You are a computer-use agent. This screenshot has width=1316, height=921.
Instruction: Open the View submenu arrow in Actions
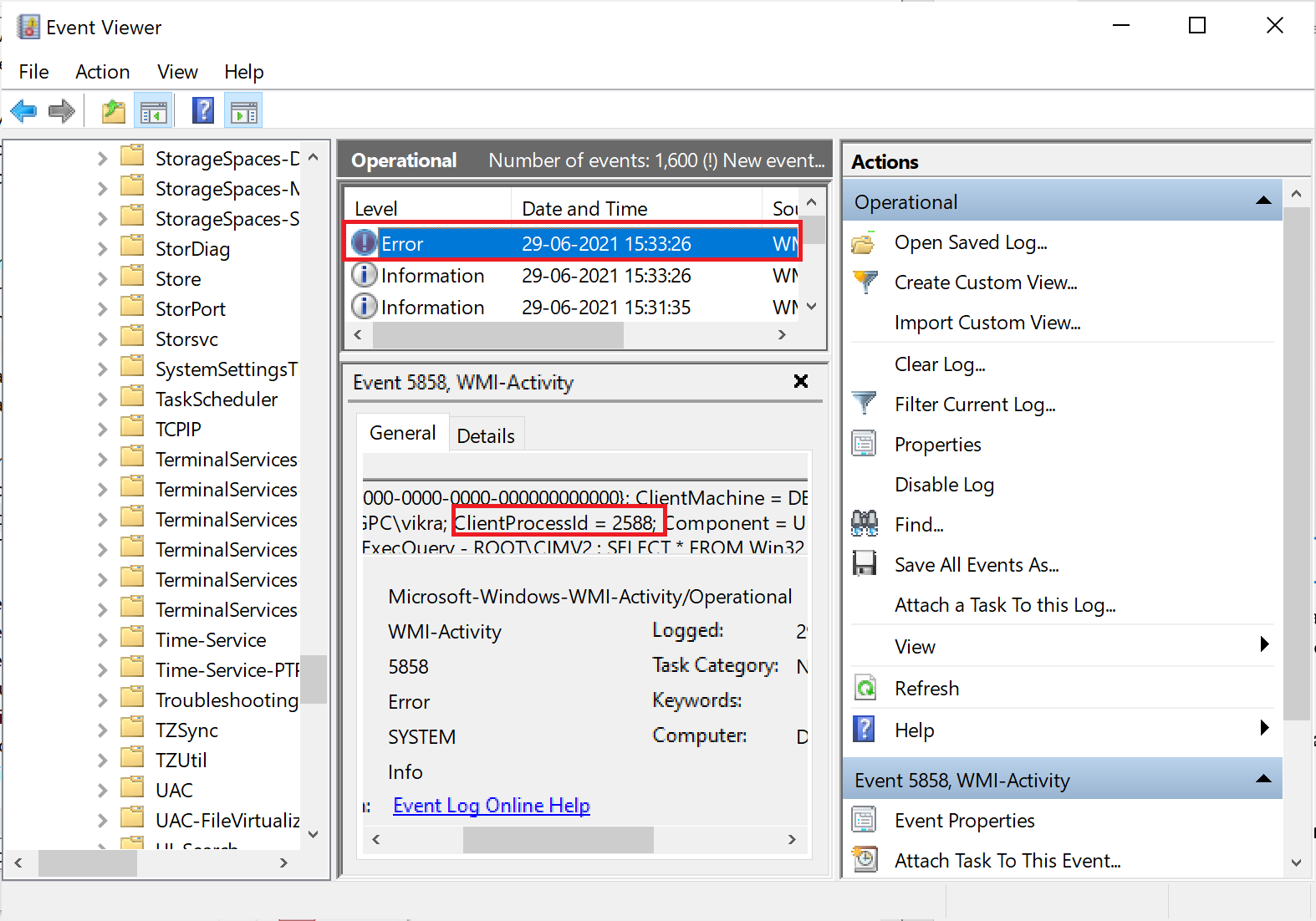click(1264, 645)
